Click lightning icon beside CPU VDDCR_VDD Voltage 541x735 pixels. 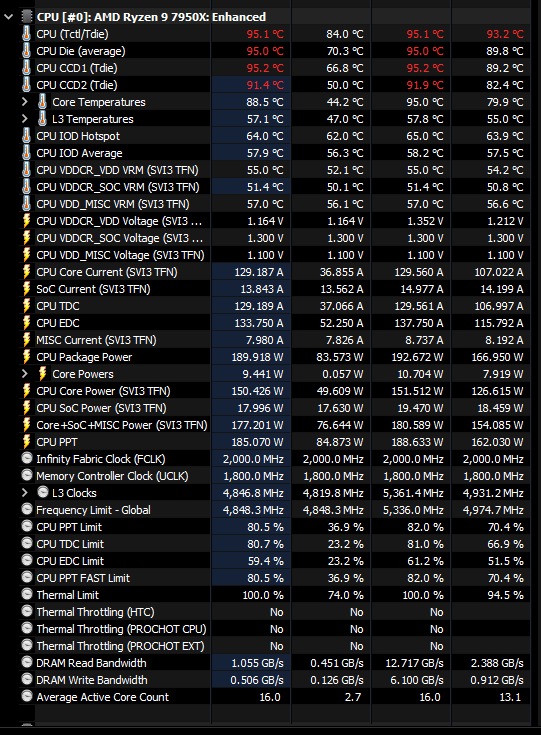27,221
